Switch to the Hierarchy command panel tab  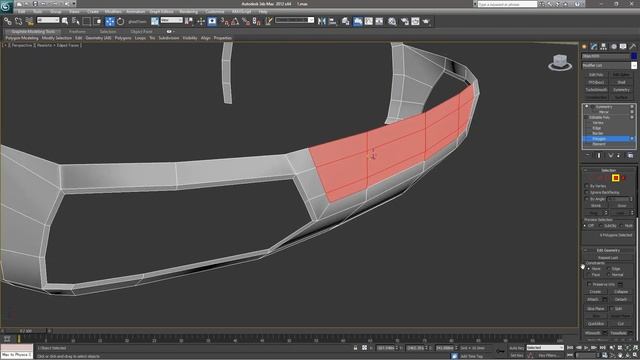coord(603,47)
